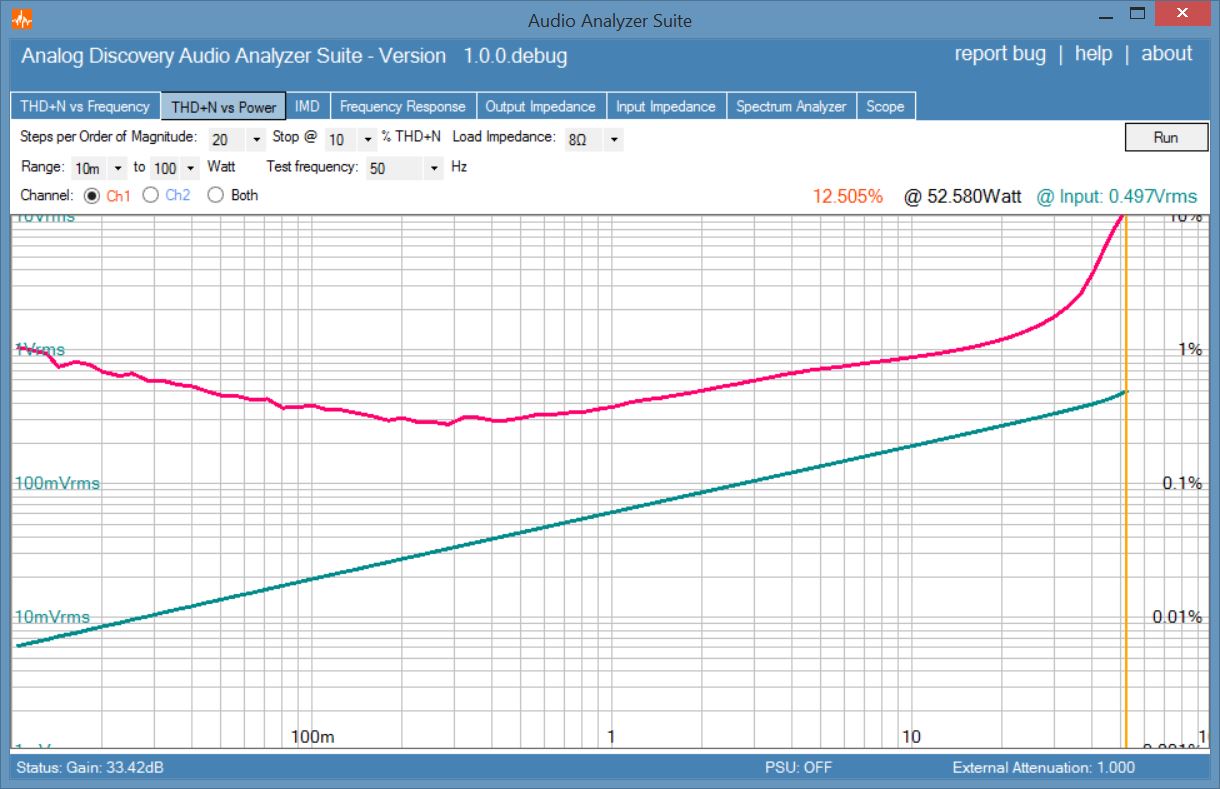
Task: Go to Frequency Response tab
Action: coord(403,106)
